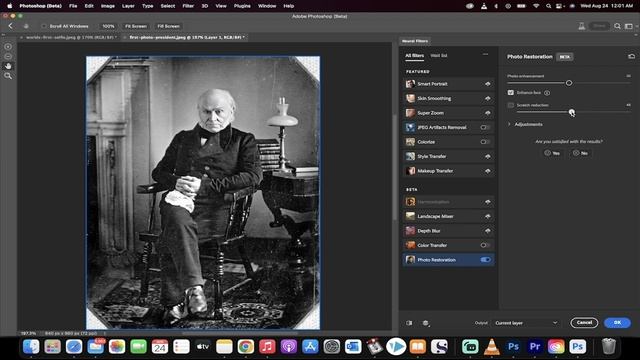Open the Wi-Fi menu in menu bar
The height and width of the screenshot is (360, 640).
point(536,6)
